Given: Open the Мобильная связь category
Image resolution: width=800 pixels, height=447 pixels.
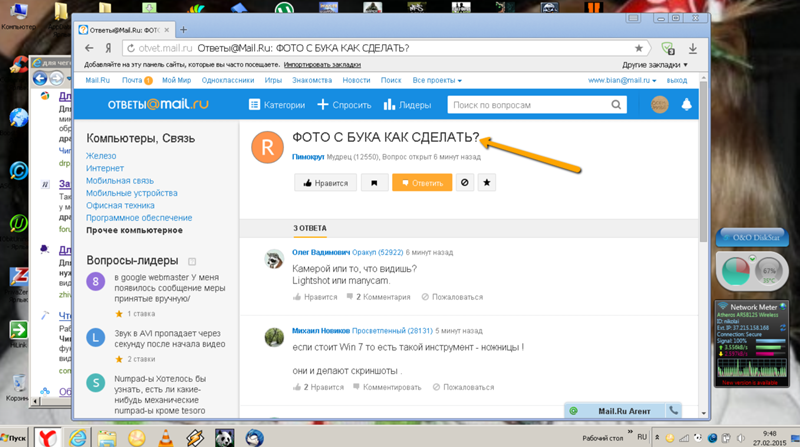Looking at the screenshot, I should click(x=119, y=181).
